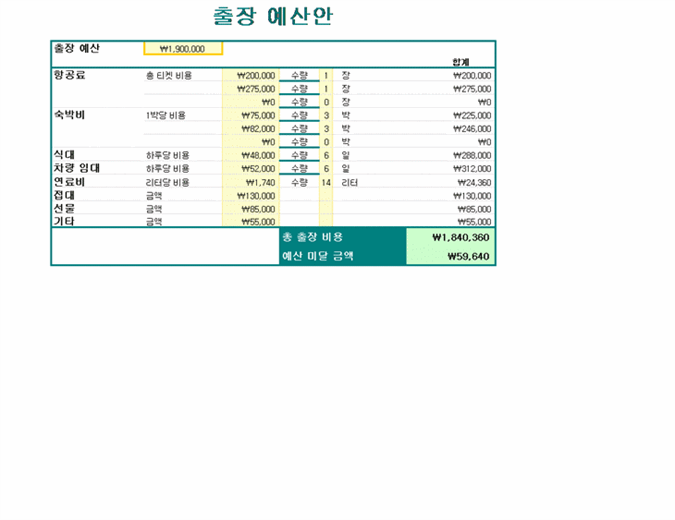Click the ₩82,000 per-night cost cell
Screen dimensions: 675x520
tap(250, 129)
